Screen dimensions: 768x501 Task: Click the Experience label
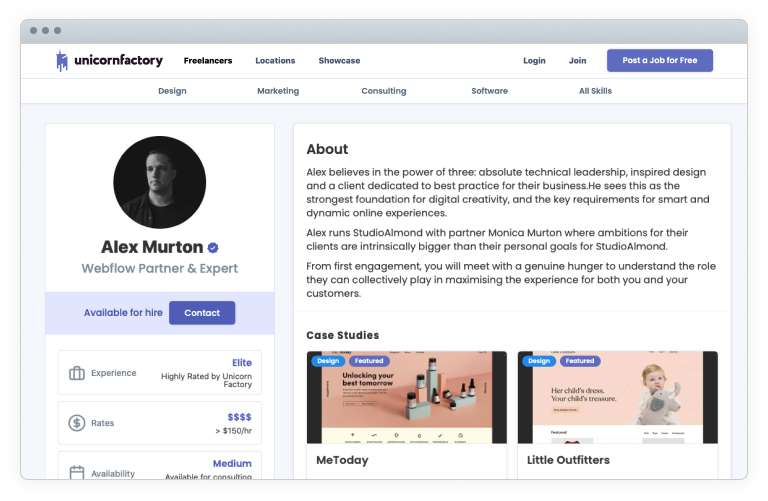(114, 373)
